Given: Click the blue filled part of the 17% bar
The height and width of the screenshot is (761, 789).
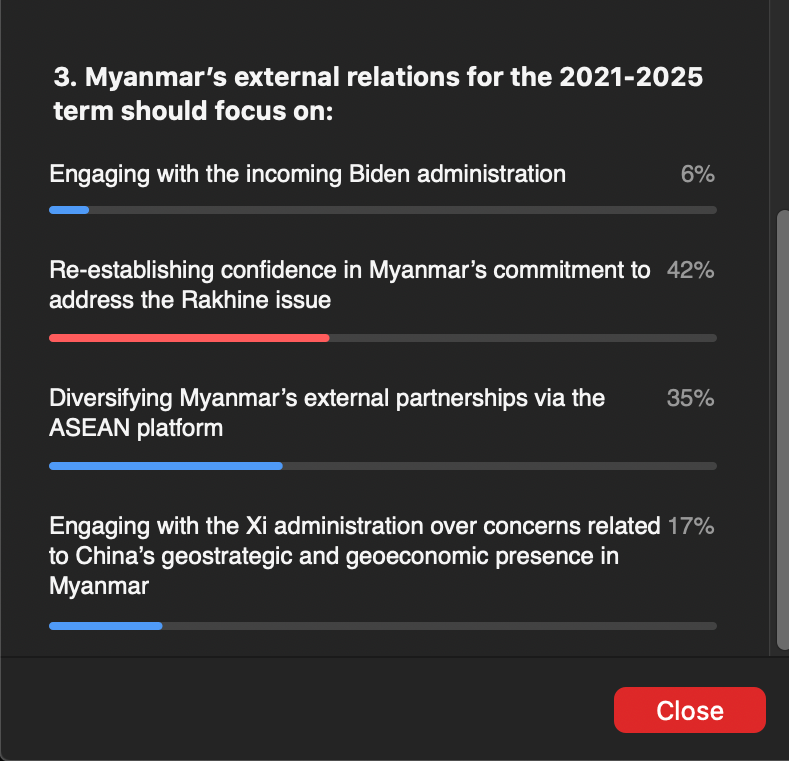Looking at the screenshot, I should 105,626.
